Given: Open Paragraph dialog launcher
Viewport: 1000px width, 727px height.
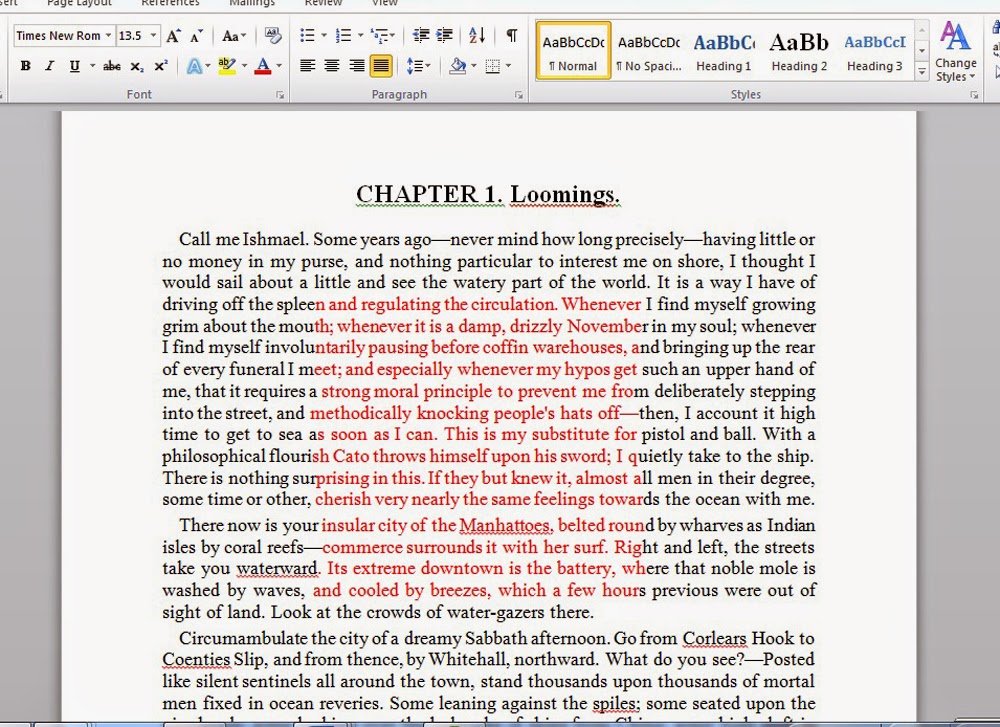Looking at the screenshot, I should (518, 94).
